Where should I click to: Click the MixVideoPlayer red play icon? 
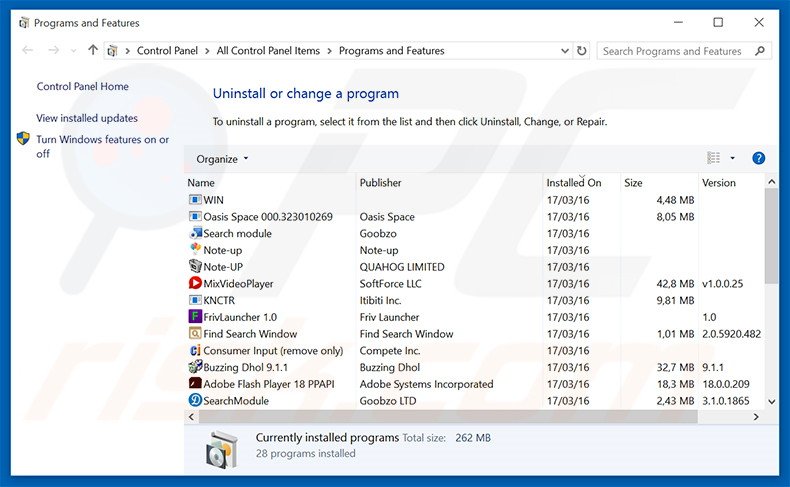tap(195, 283)
